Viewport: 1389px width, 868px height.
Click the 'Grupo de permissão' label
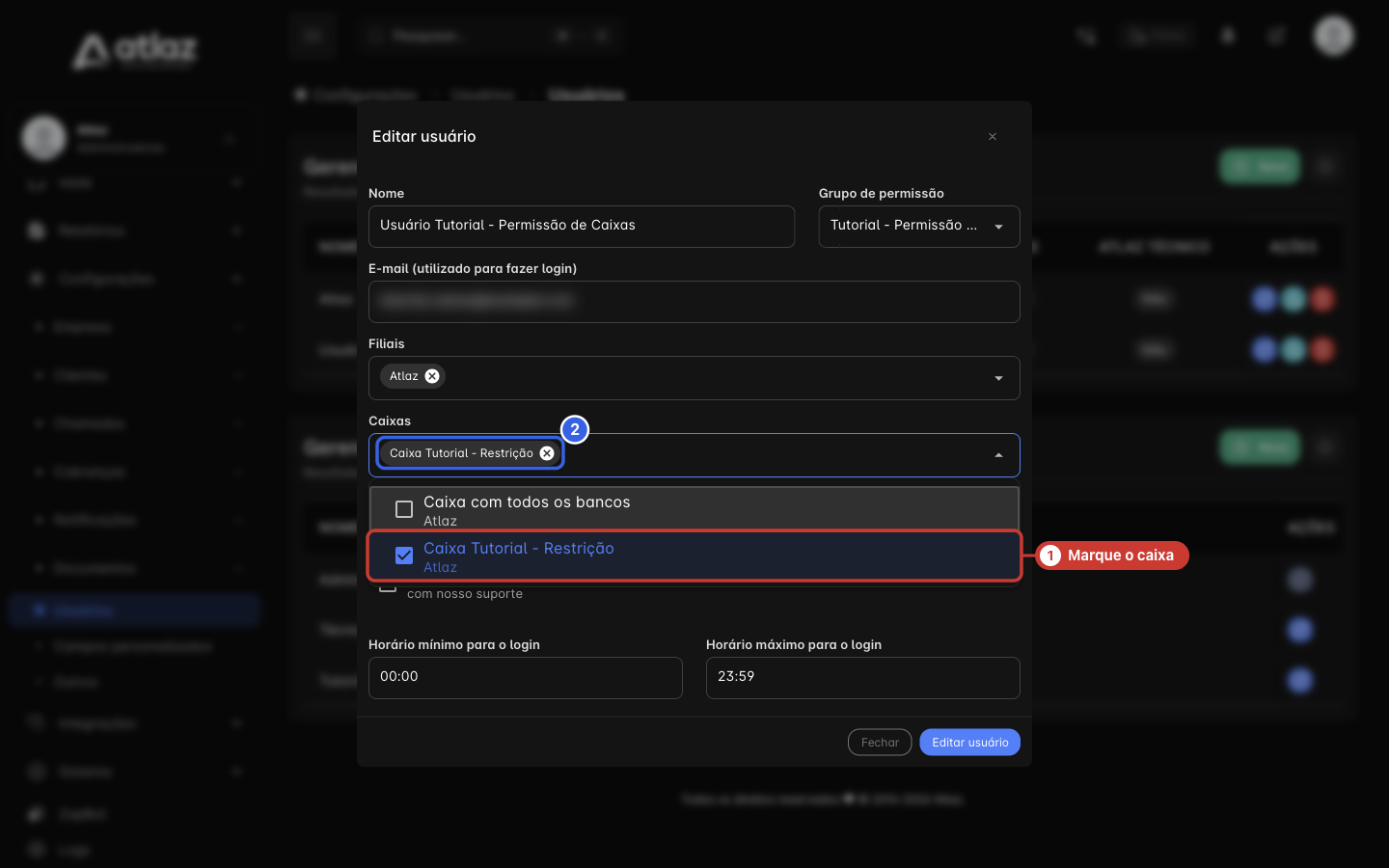pos(882,194)
